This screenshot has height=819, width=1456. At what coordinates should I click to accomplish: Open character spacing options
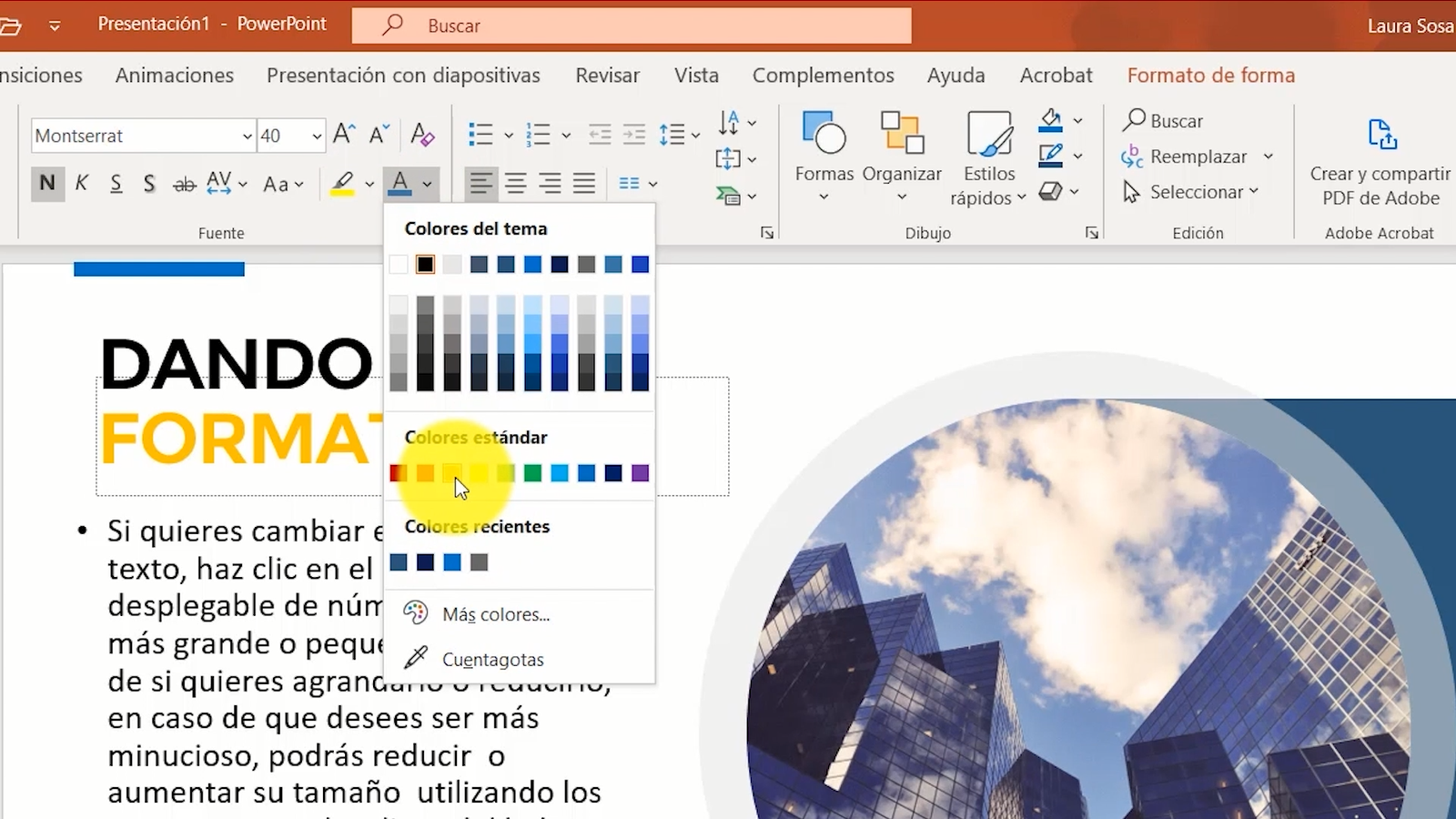pos(226,184)
